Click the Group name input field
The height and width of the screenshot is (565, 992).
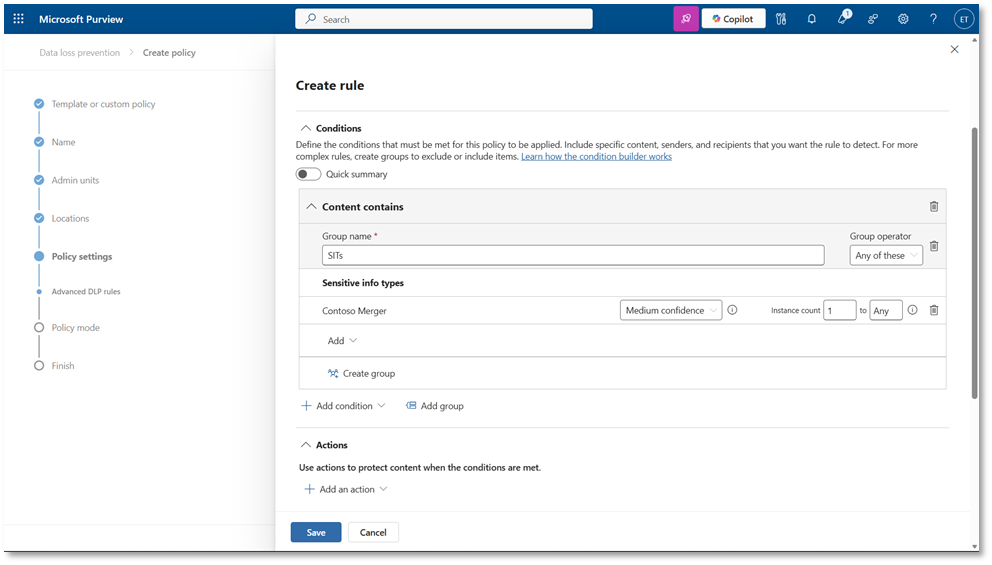573,256
